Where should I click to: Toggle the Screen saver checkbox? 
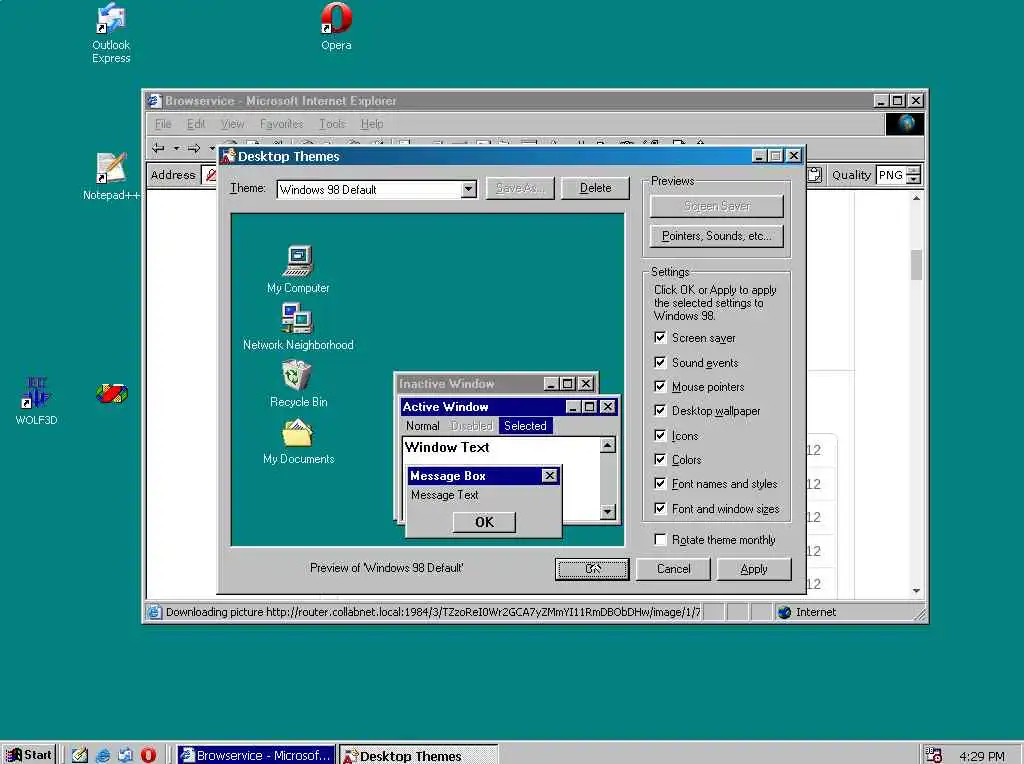[x=660, y=337]
